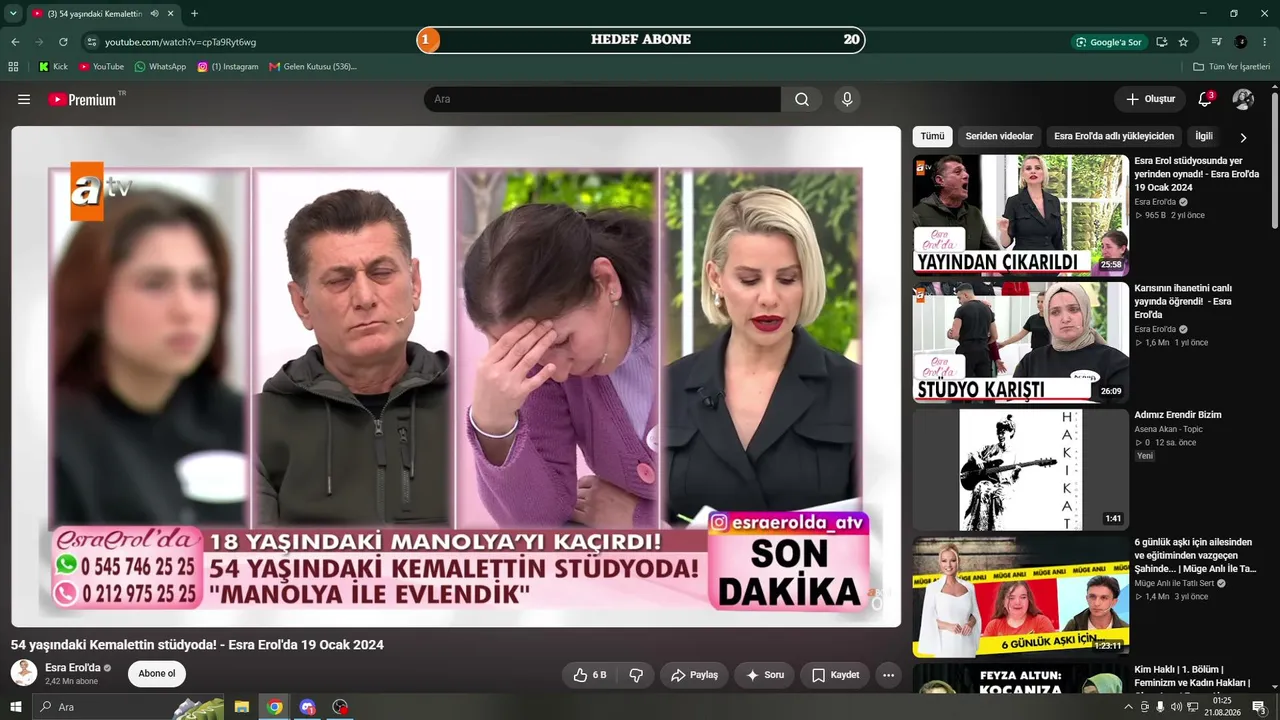Select Esra Erol'da adlı yükleyiciden chip
Screen dimensions: 1280x720
(1114, 136)
